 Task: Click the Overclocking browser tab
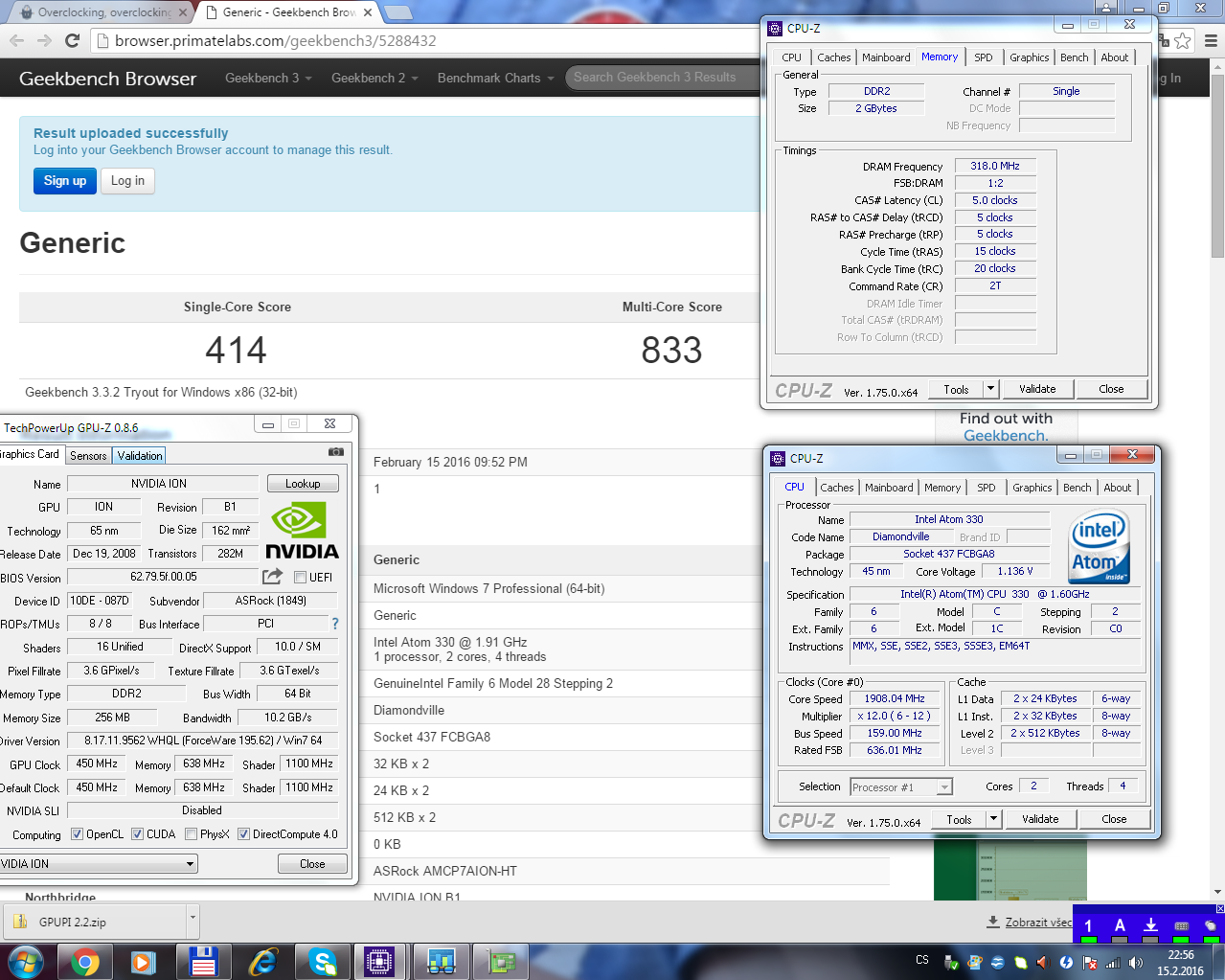[101, 12]
